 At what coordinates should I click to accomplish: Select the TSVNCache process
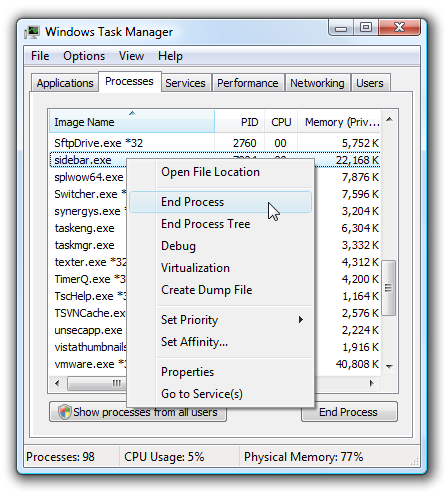(89, 313)
